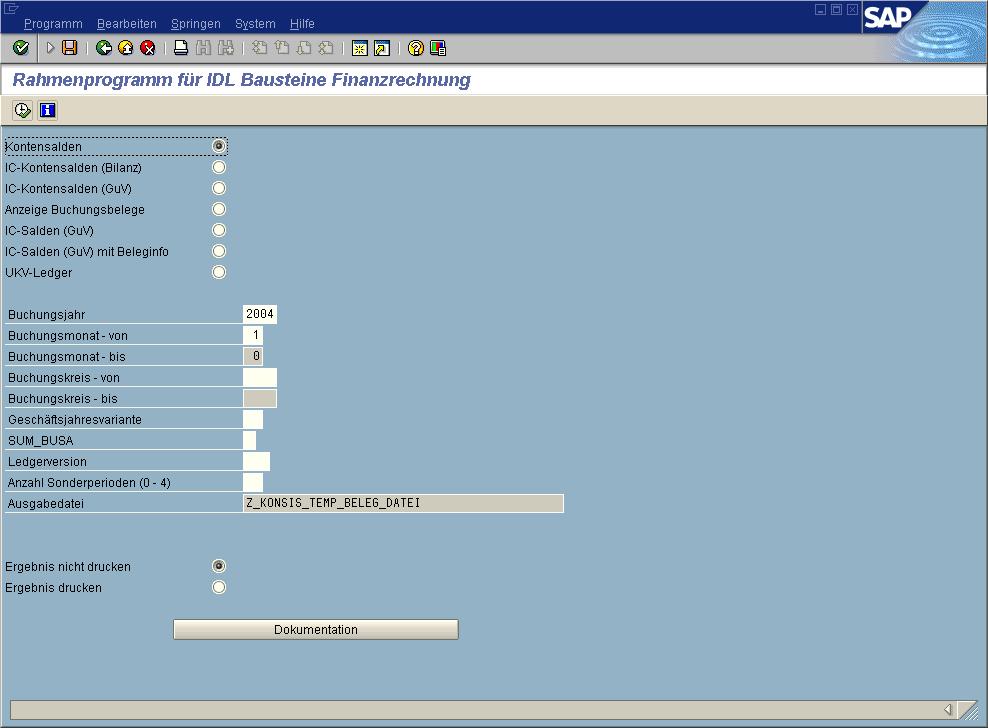Execute the program with the clock icon
Image resolution: width=988 pixels, height=728 pixels.
point(22,110)
